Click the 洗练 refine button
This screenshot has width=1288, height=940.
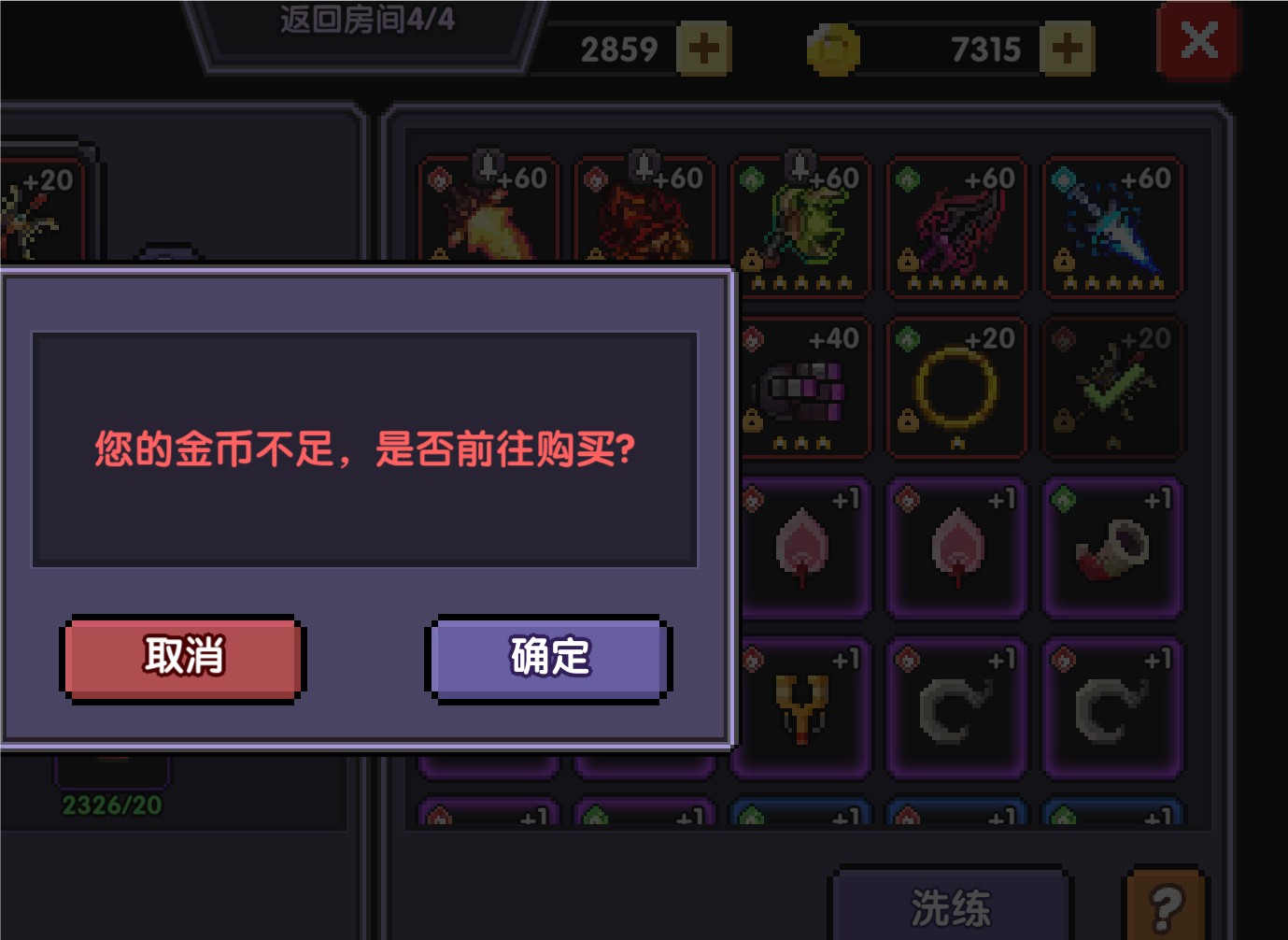[951, 906]
